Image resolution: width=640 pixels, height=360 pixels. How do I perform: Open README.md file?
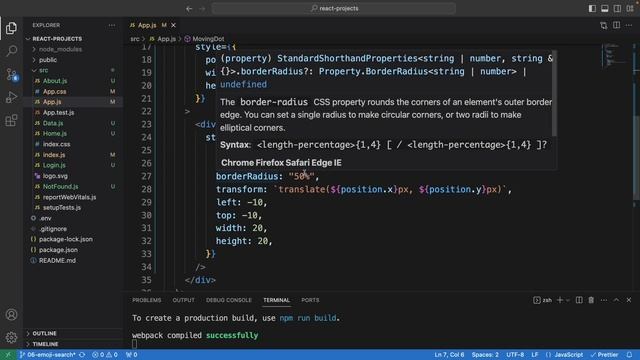tap(57, 260)
